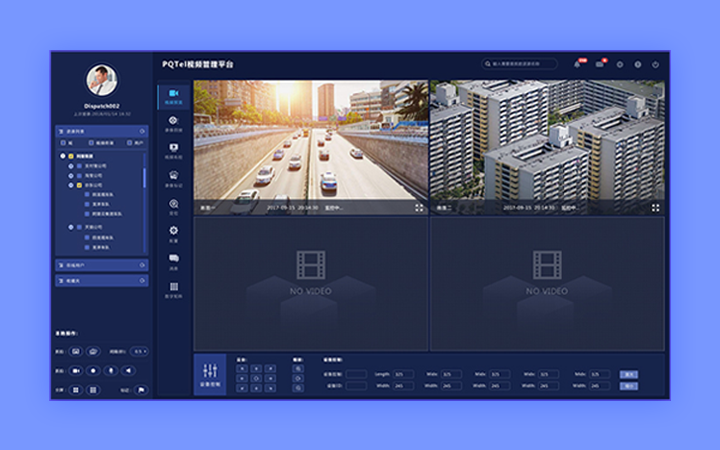Screen dimensions: 720x450
Task: Select the bottom-left NO VIDEO tile
Action: [311, 284]
